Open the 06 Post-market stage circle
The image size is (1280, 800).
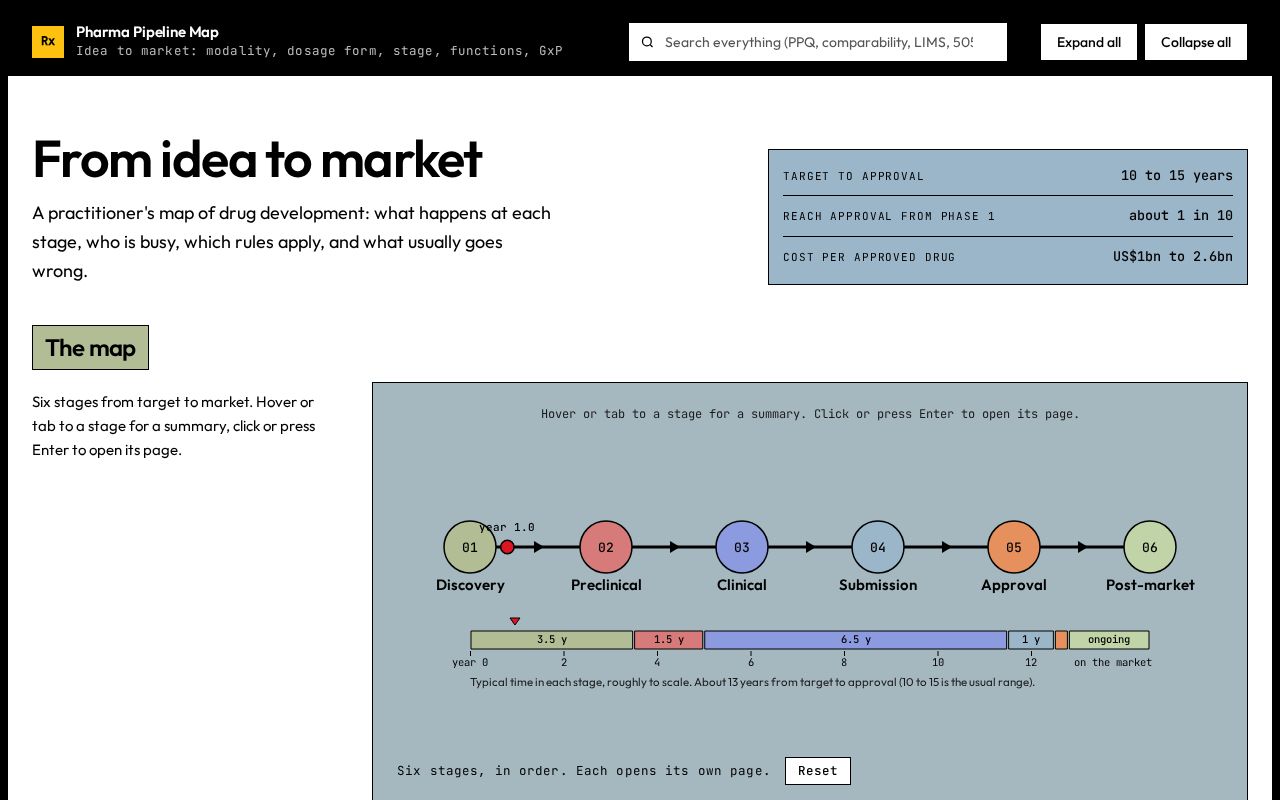click(1150, 547)
